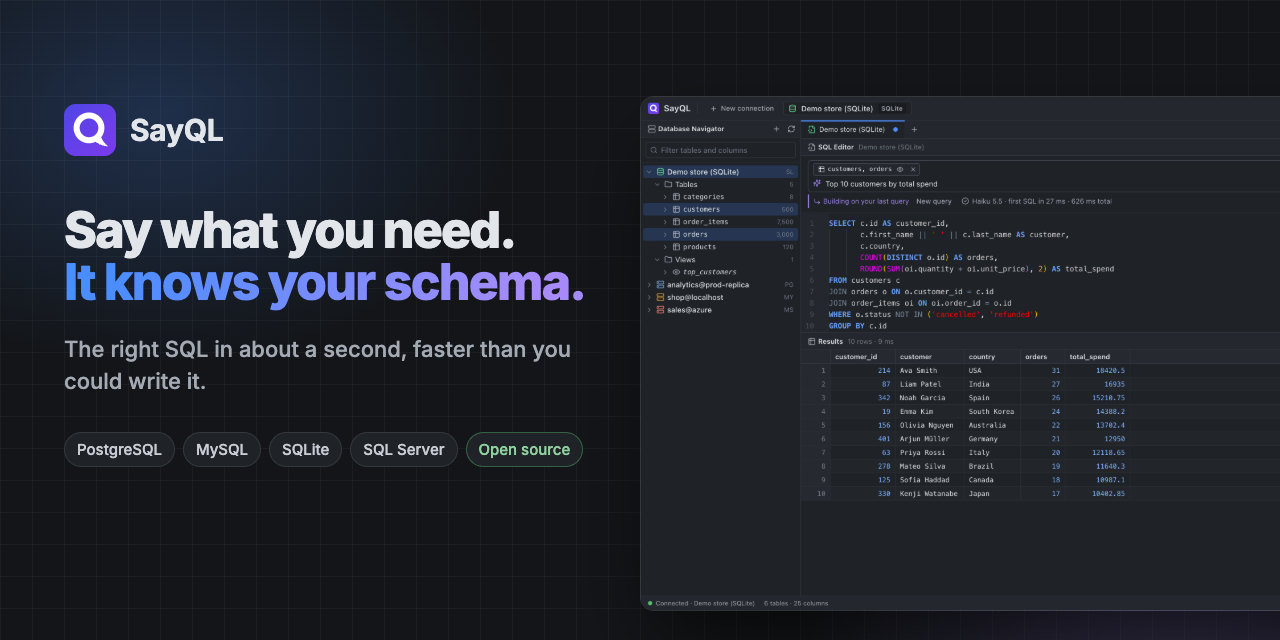Click the South Korea cell in results

(x=991, y=411)
